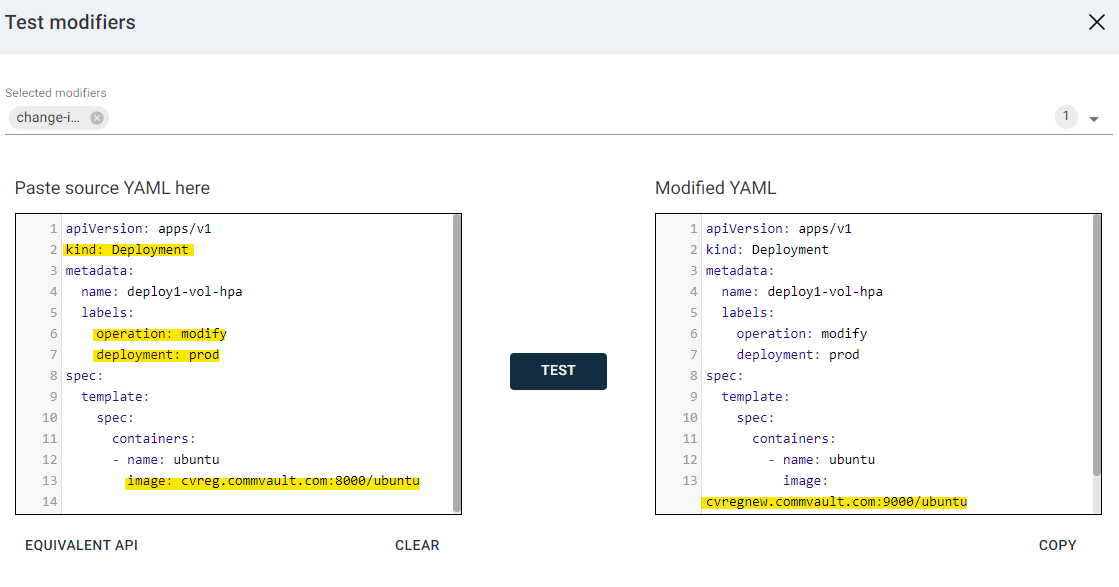
Task: Click line number 13 in modified YAML
Action: coord(690,481)
